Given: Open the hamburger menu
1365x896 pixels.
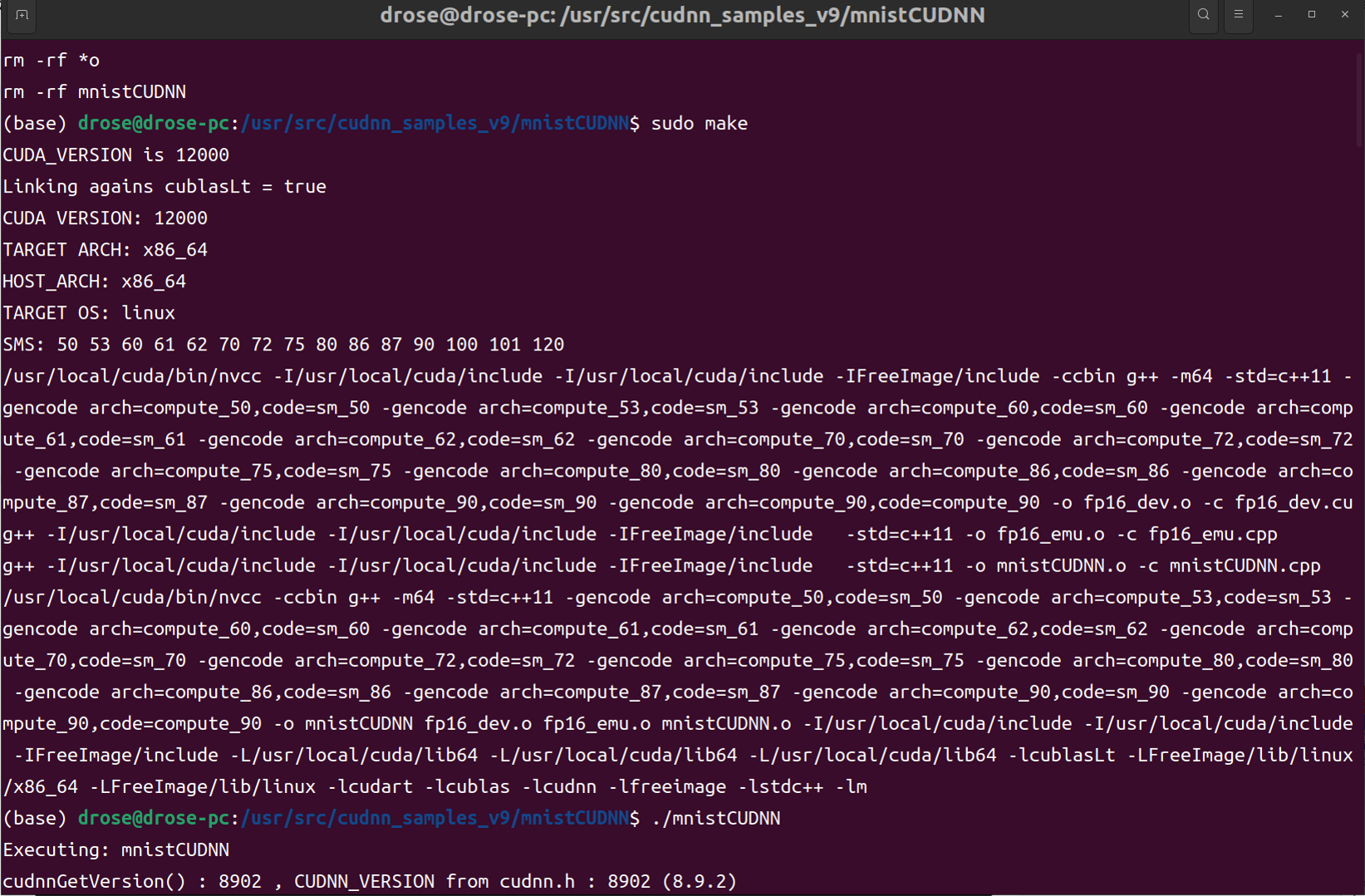Looking at the screenshot, I should [1238, 15].
